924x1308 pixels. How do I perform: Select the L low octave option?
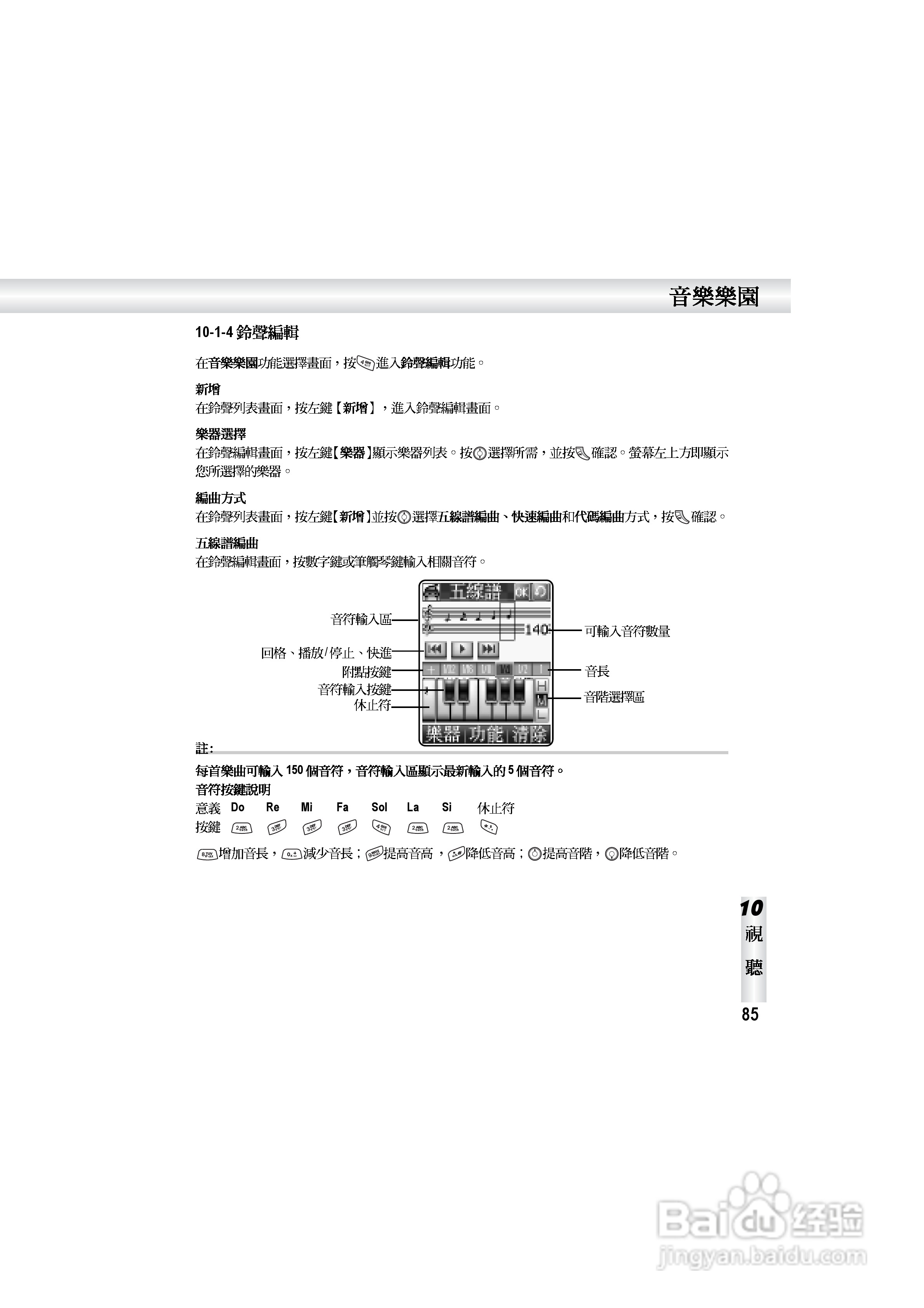point(542,713)
